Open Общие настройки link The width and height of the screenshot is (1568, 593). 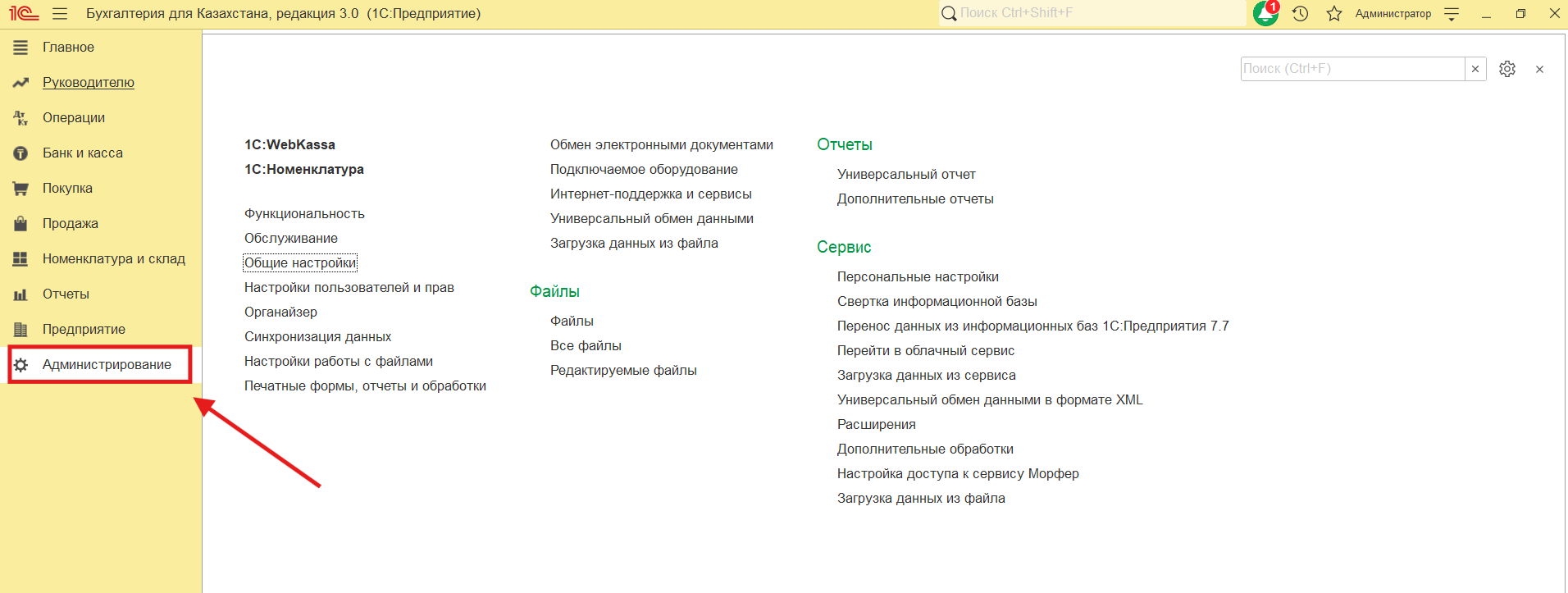pyautogui.click(x=300, y=263)
